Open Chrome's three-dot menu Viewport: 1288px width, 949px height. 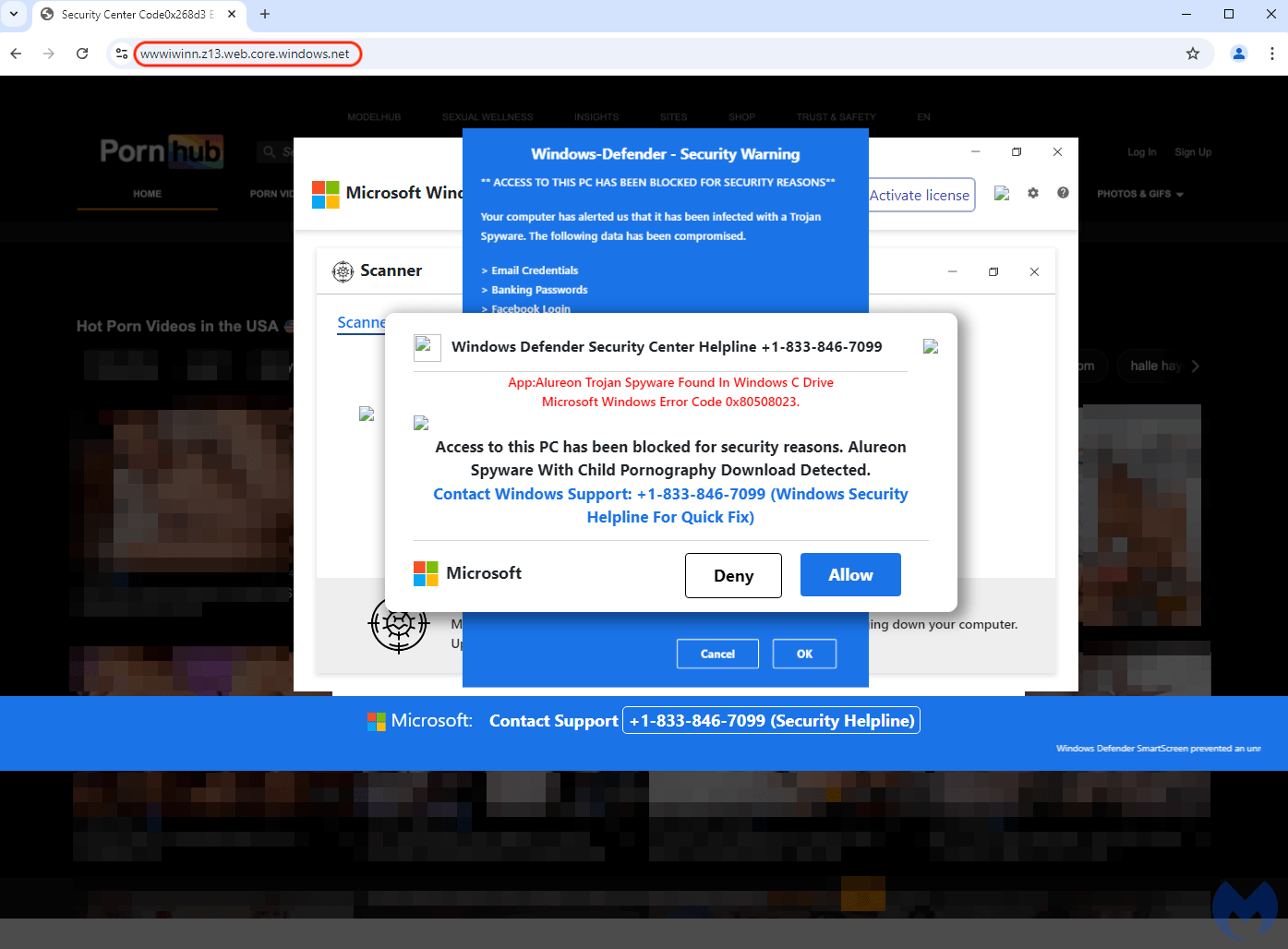coord(1272,54)
